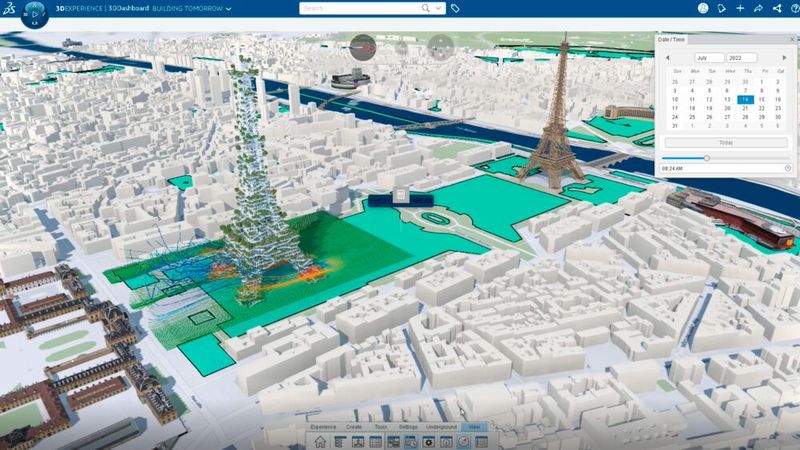
Task: Click the share arrow icon
Action: click(x=759, y=8)
